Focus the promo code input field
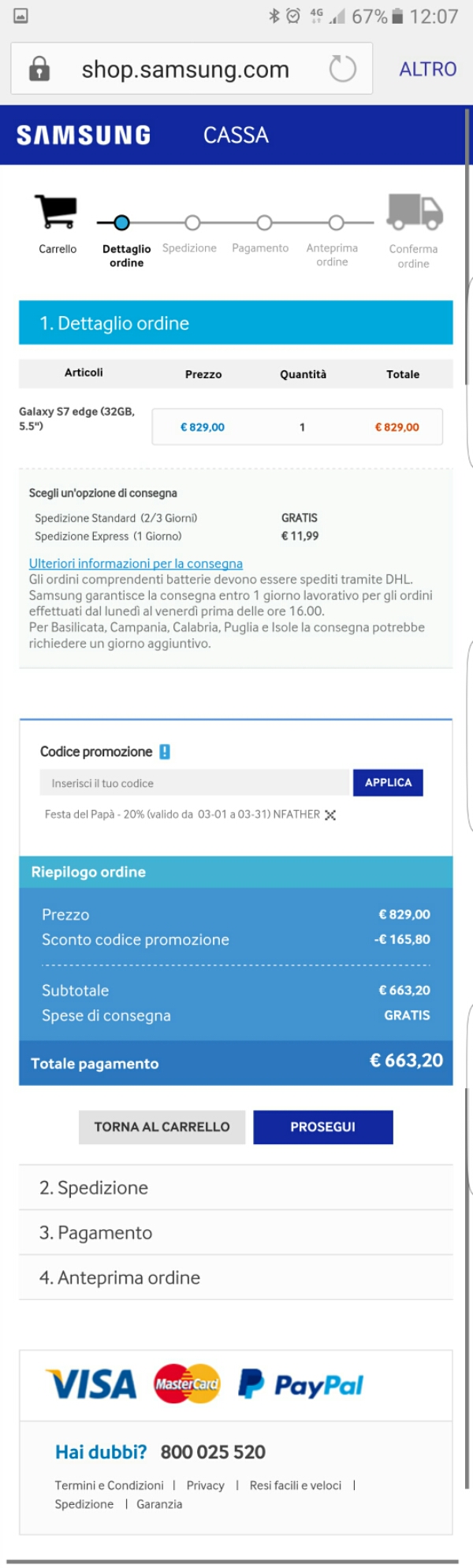The height and width of the screenshot is (1568, 473). (194, 783)
